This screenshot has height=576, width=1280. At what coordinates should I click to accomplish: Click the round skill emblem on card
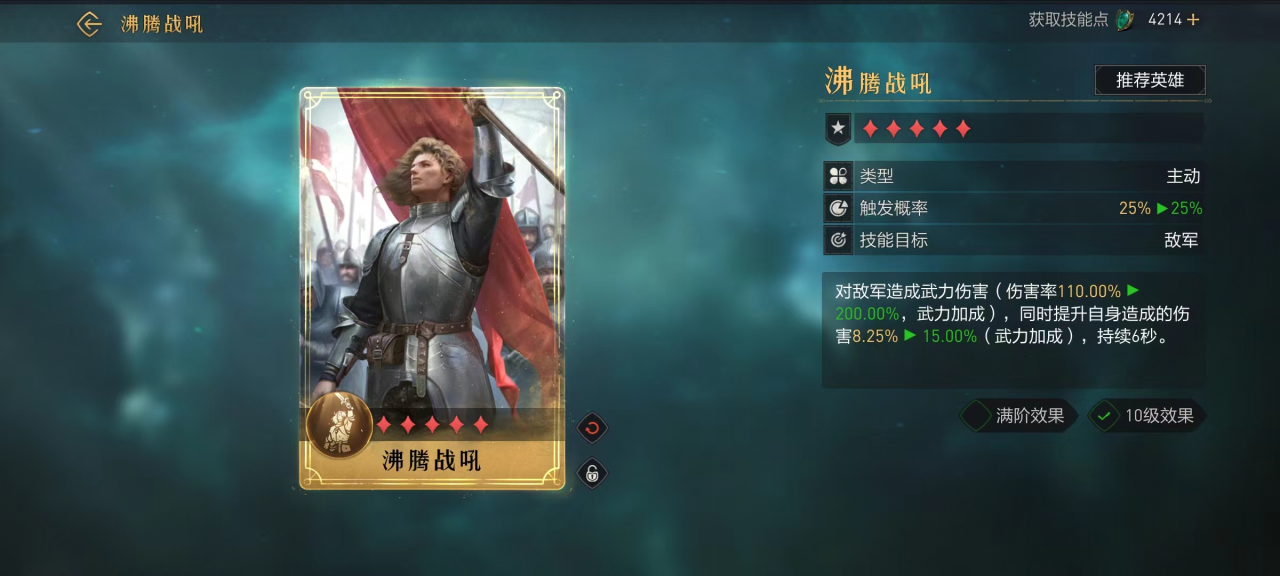point(339,426)
